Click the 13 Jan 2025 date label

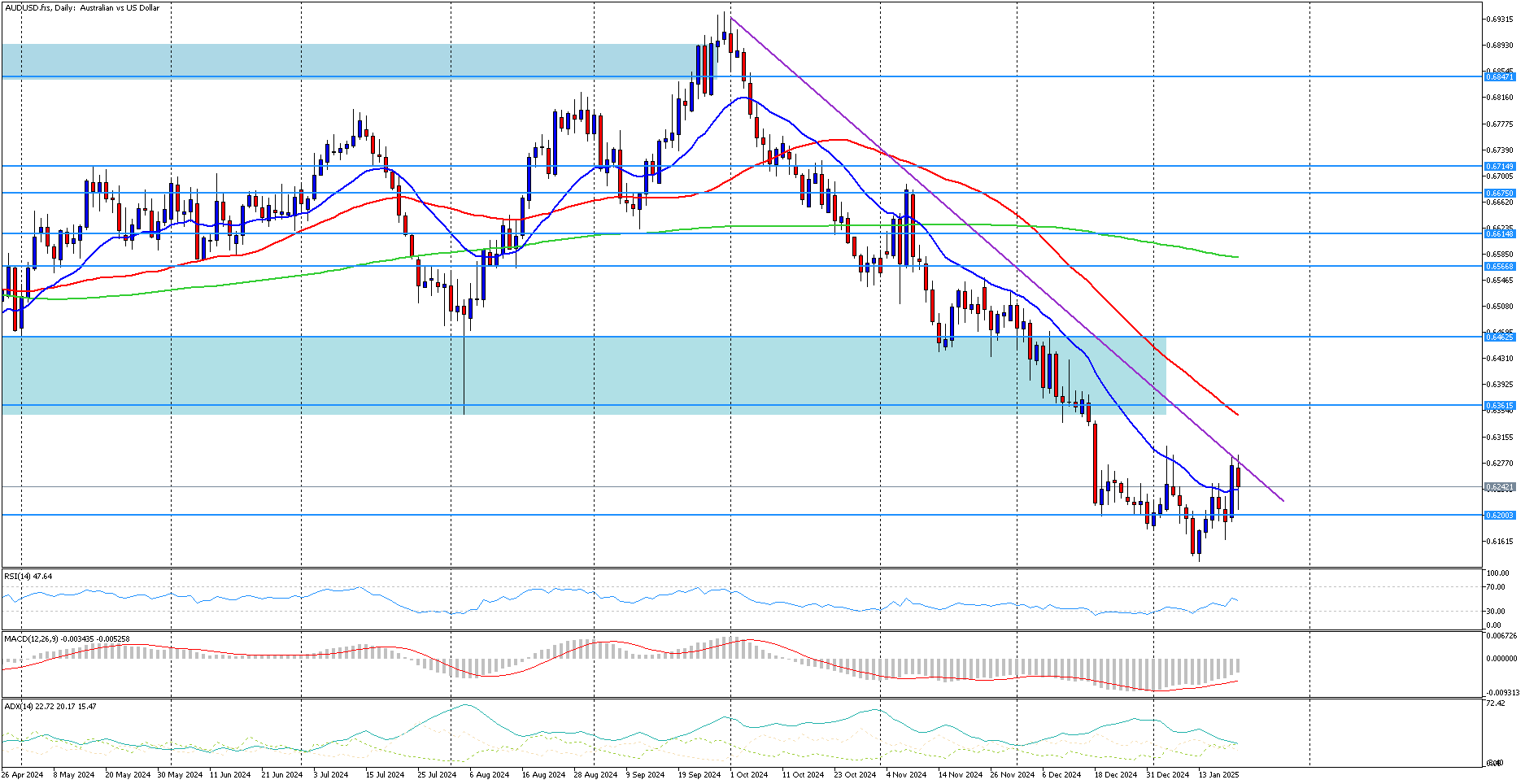click(x=1218, y=774)
